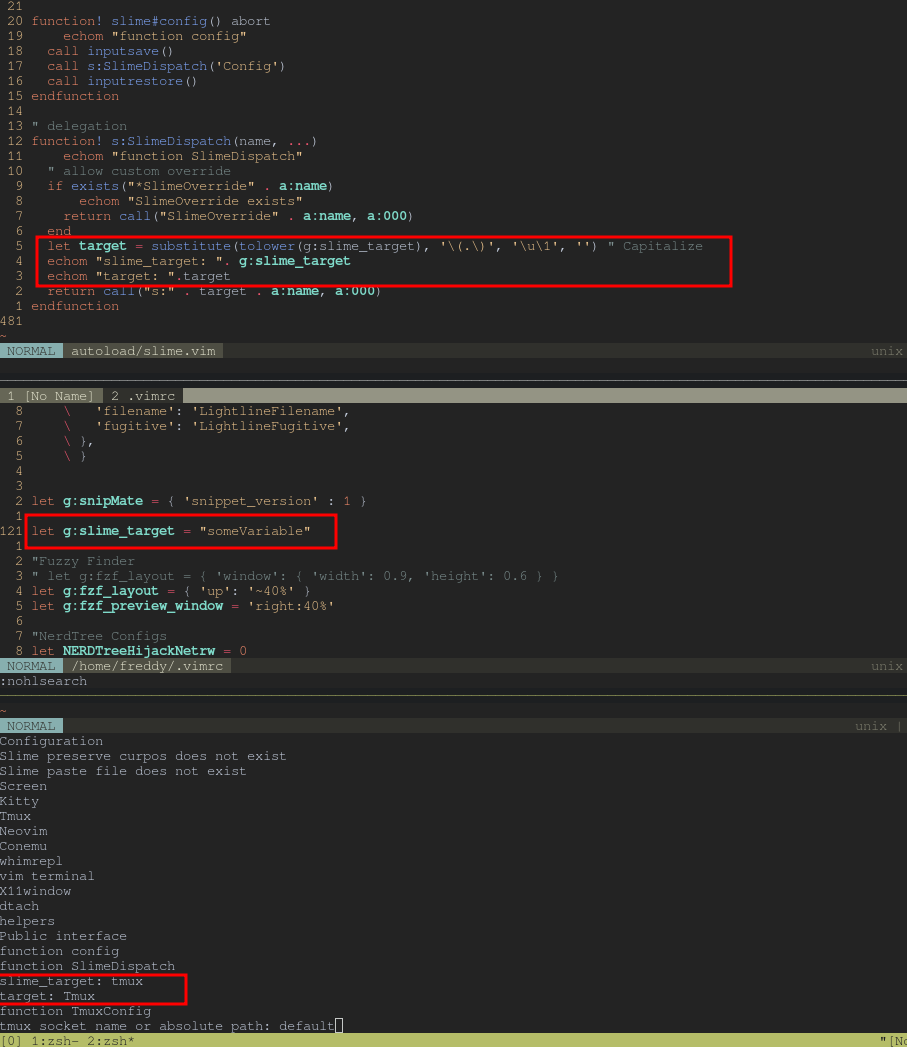The image size is (907, 1047).
Task: Click the "[0]" tmux session indicator
Action: click(x=12, y=1040)
